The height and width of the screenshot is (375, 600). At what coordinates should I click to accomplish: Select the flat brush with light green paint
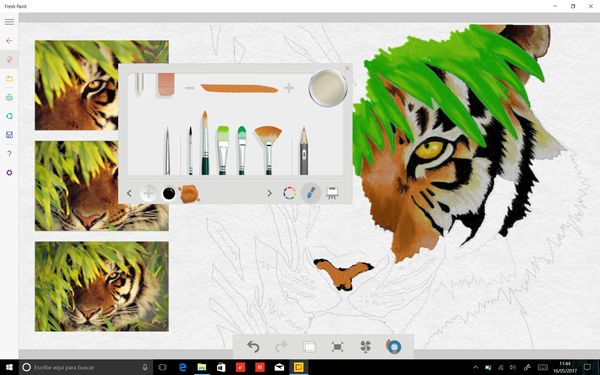click(223, 150)
